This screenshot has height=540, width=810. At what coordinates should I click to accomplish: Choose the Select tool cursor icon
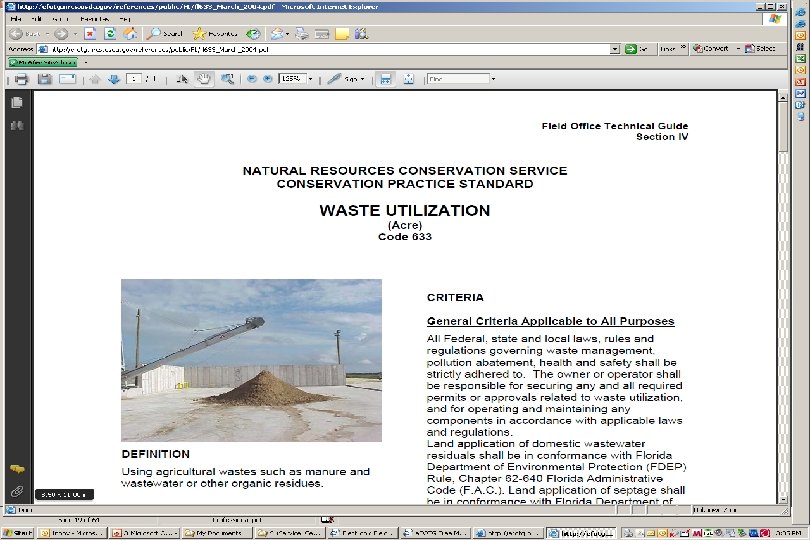[x=182, y=79]
